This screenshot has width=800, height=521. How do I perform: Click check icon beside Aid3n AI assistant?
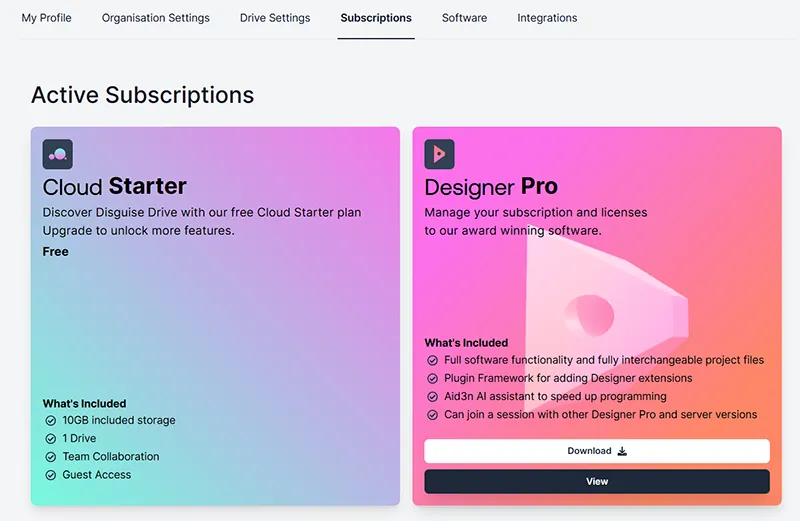click(432, 396)
